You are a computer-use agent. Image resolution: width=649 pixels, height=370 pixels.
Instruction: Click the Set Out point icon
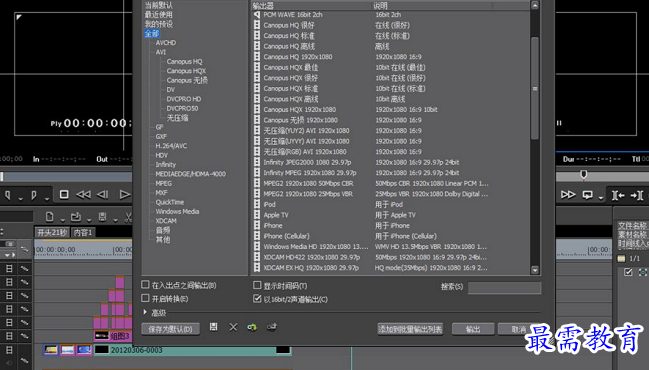point(34,195)
